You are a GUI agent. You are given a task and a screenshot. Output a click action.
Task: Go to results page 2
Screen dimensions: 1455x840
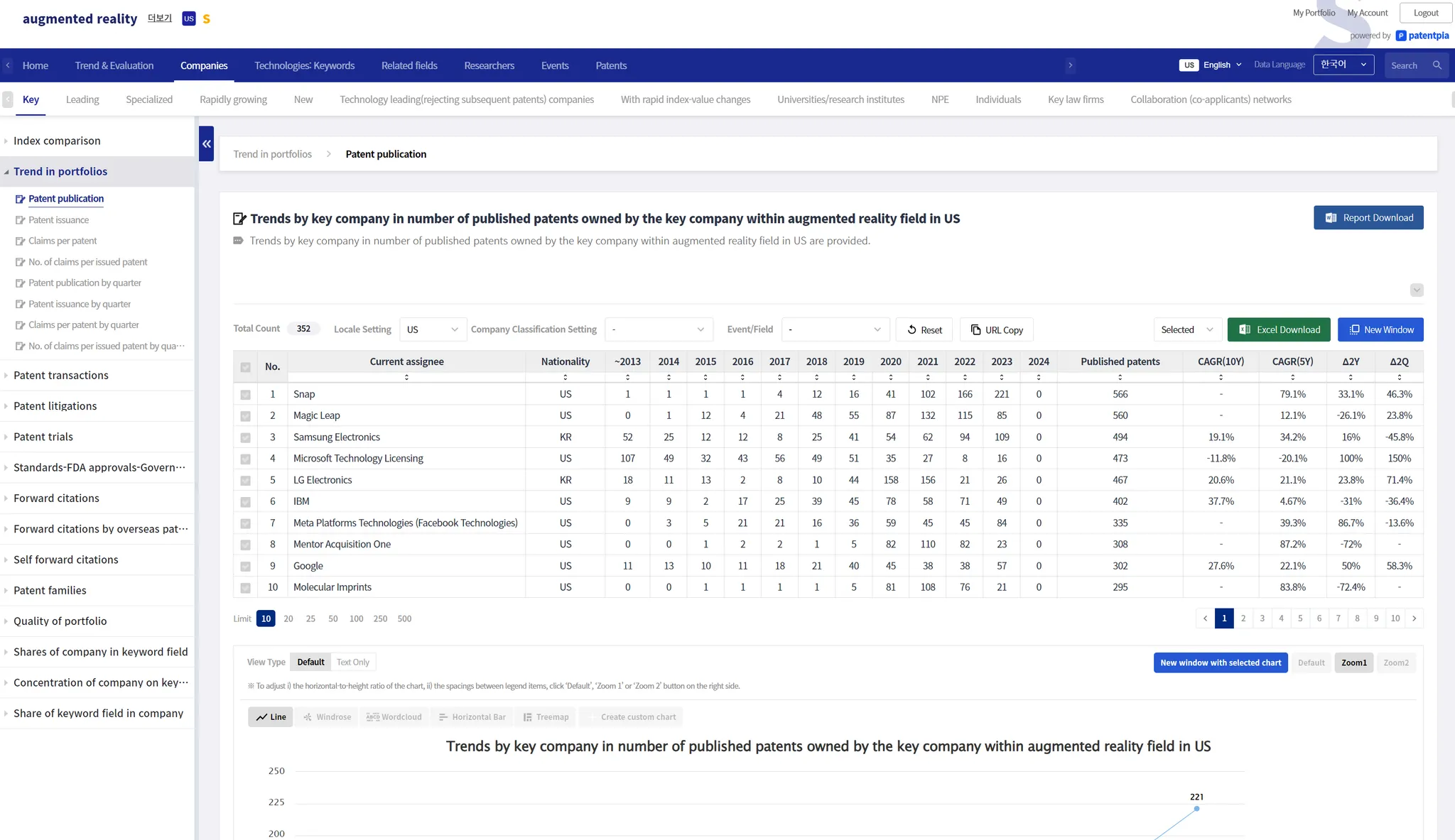[1243, 618]
